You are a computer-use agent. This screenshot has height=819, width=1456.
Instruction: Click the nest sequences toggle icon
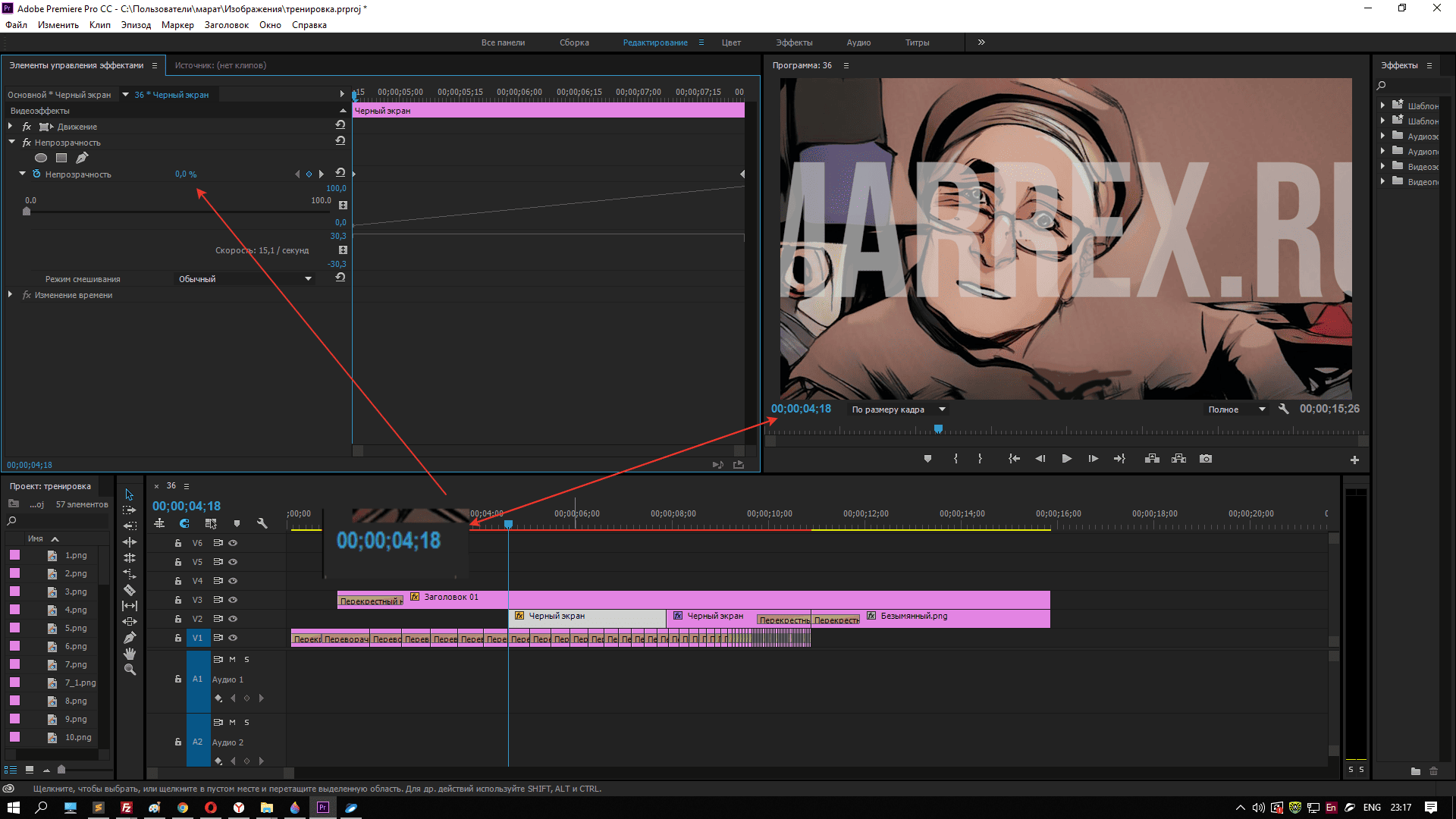point(159,523)
